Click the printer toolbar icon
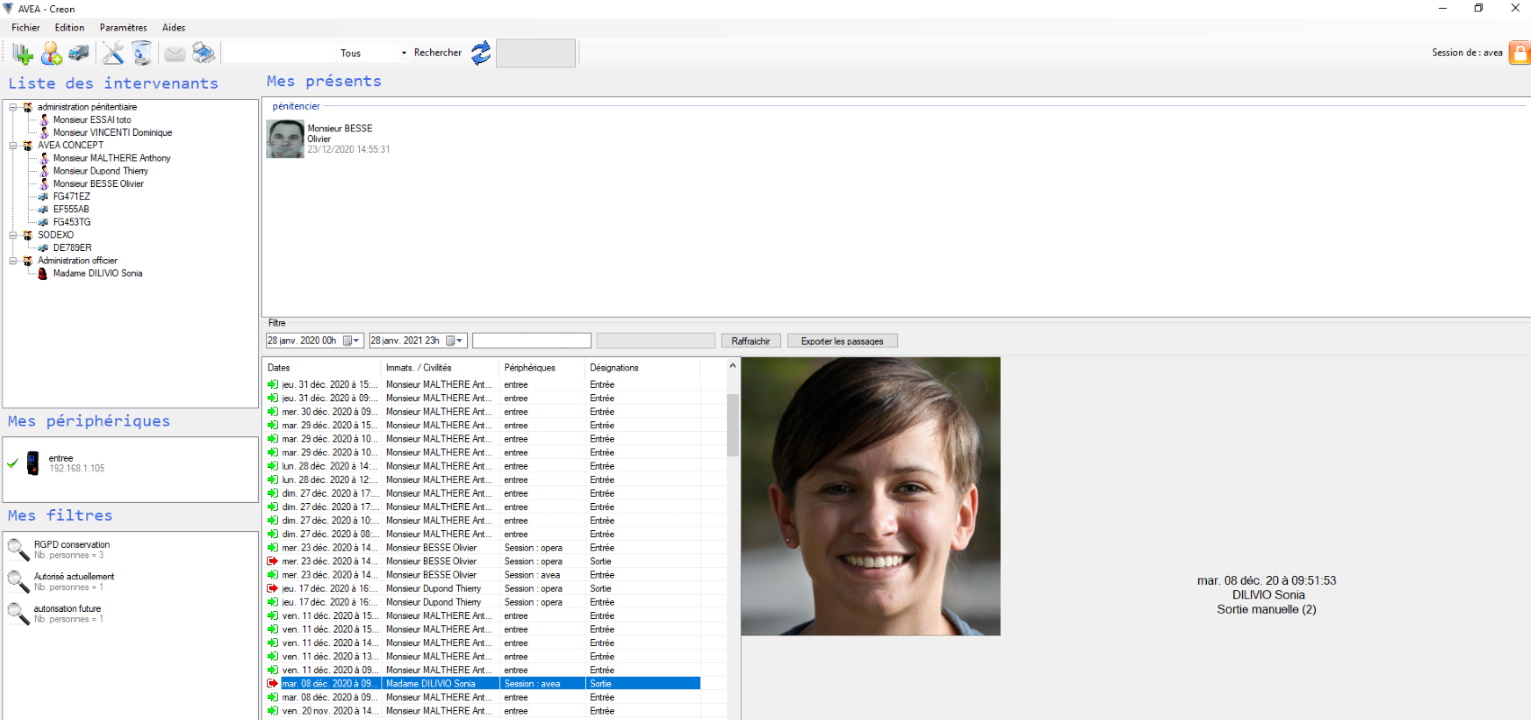 click(203, 53)
